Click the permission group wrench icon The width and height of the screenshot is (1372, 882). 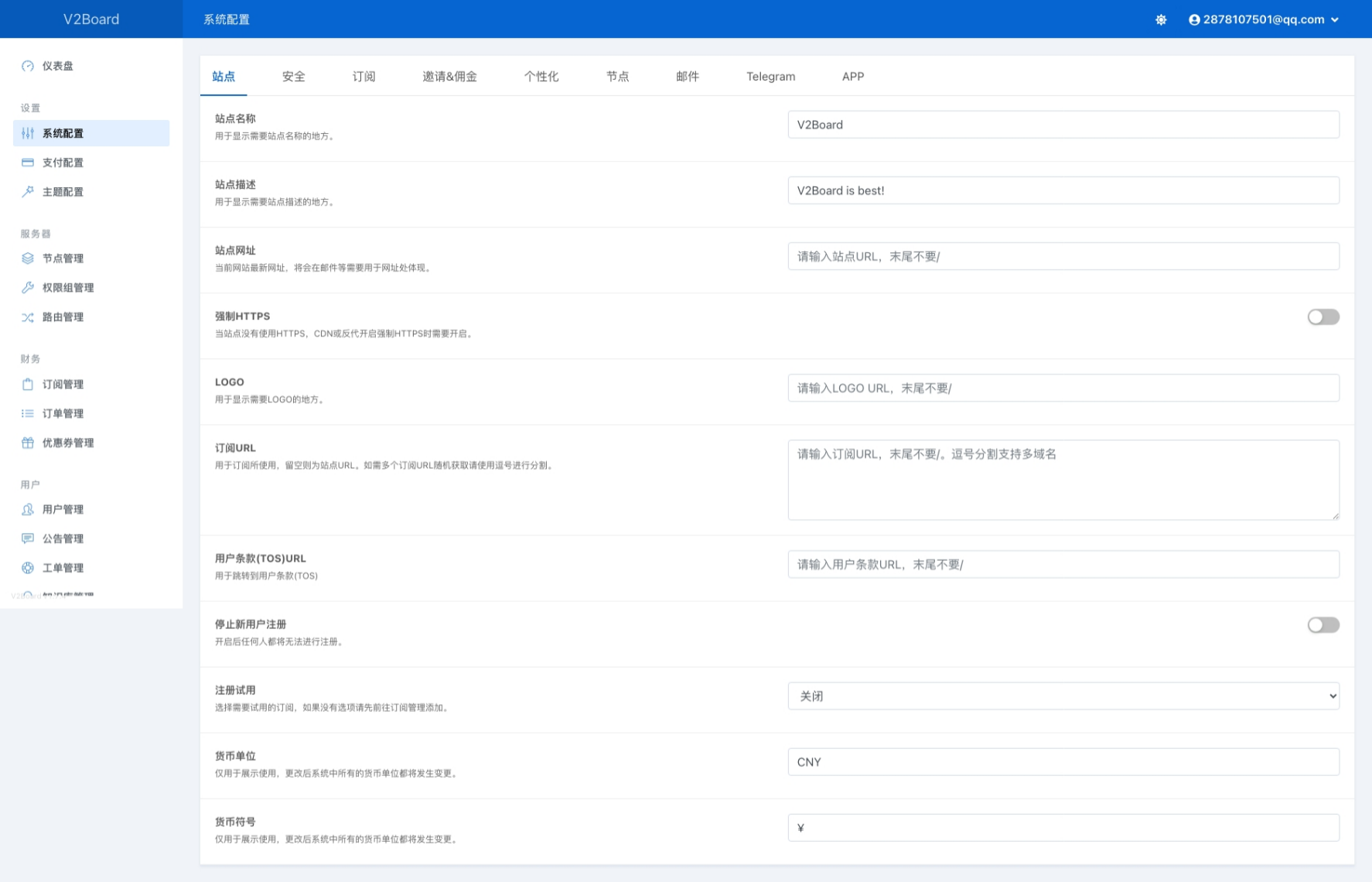coord(28,288)
